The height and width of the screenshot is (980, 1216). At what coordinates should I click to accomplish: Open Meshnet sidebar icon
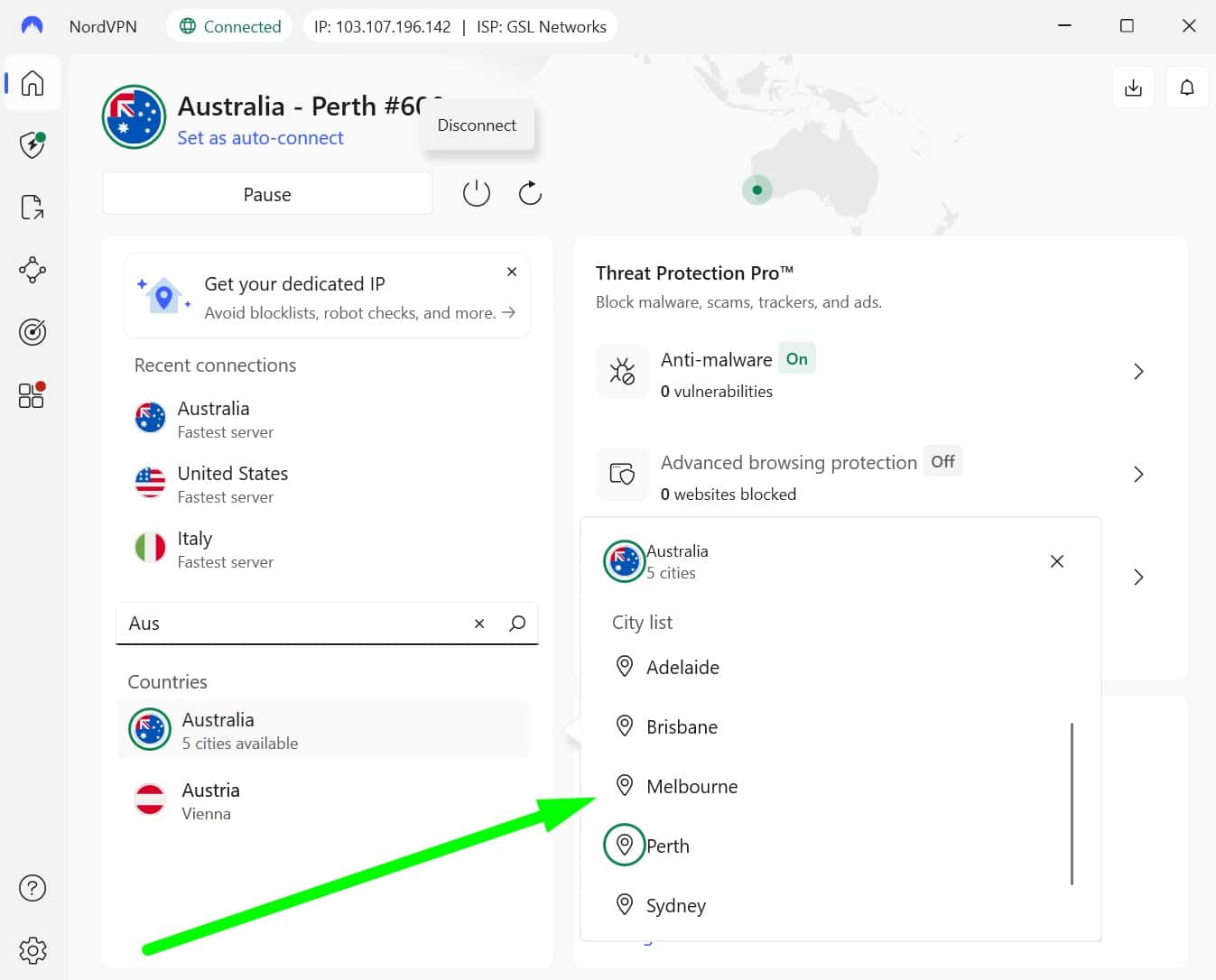pos(32,270)
